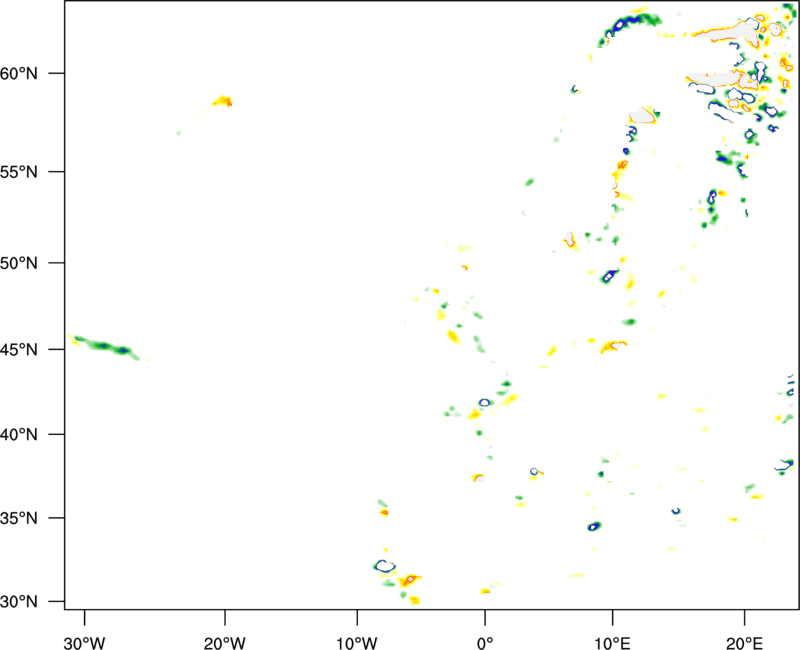Click the 30°N latitude label
Viewport: 800px width, 650px height.
click(x=19, y=602)
